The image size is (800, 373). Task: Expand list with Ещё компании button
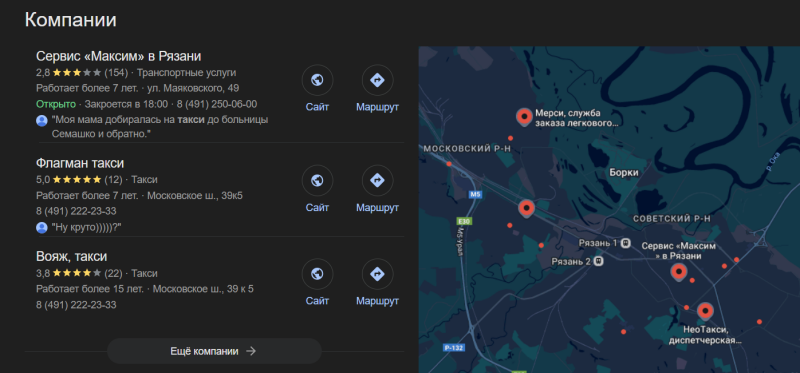214,351
